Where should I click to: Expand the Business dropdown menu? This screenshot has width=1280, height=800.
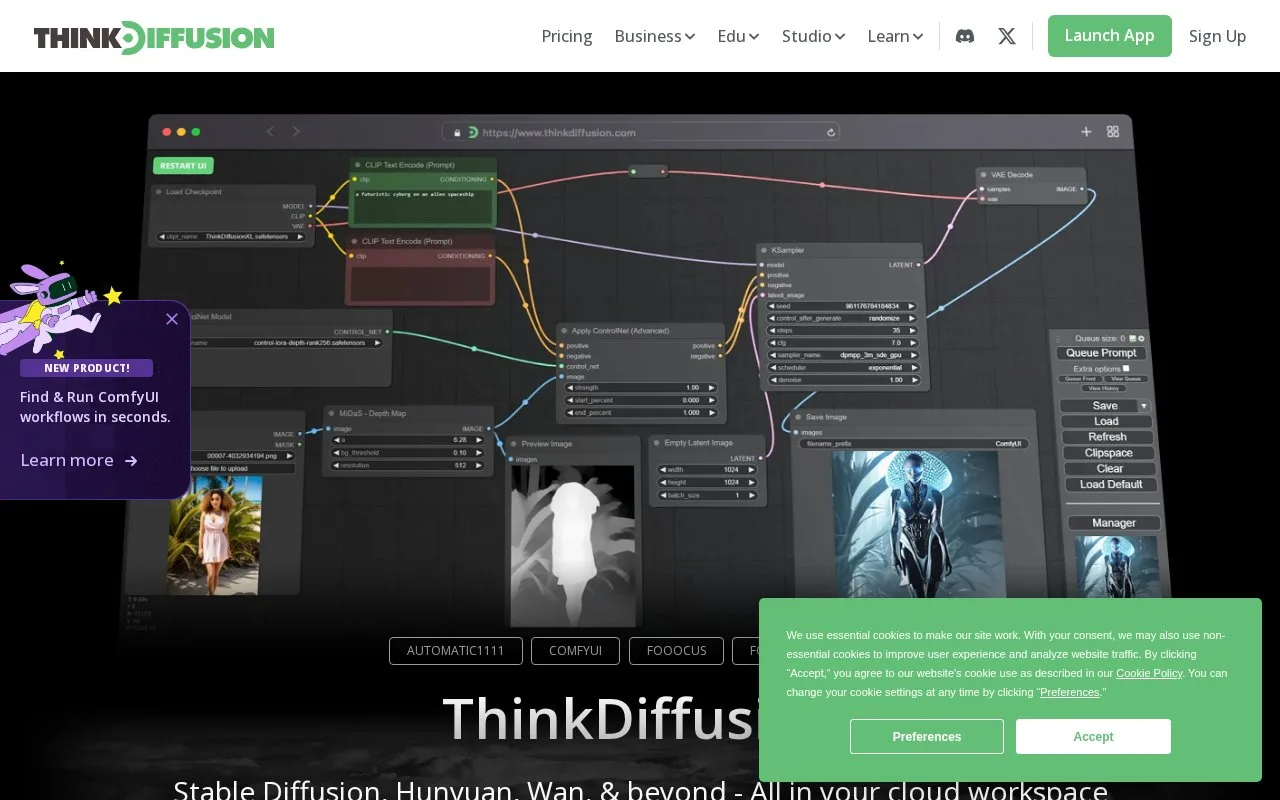[655, 36]
